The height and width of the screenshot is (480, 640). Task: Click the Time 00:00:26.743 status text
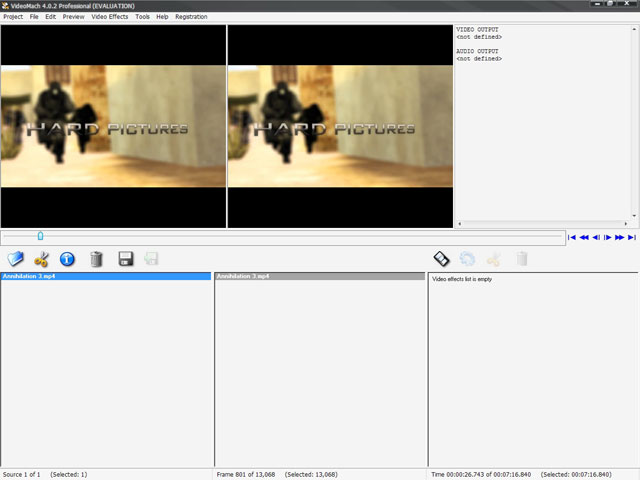pos(481,474)
